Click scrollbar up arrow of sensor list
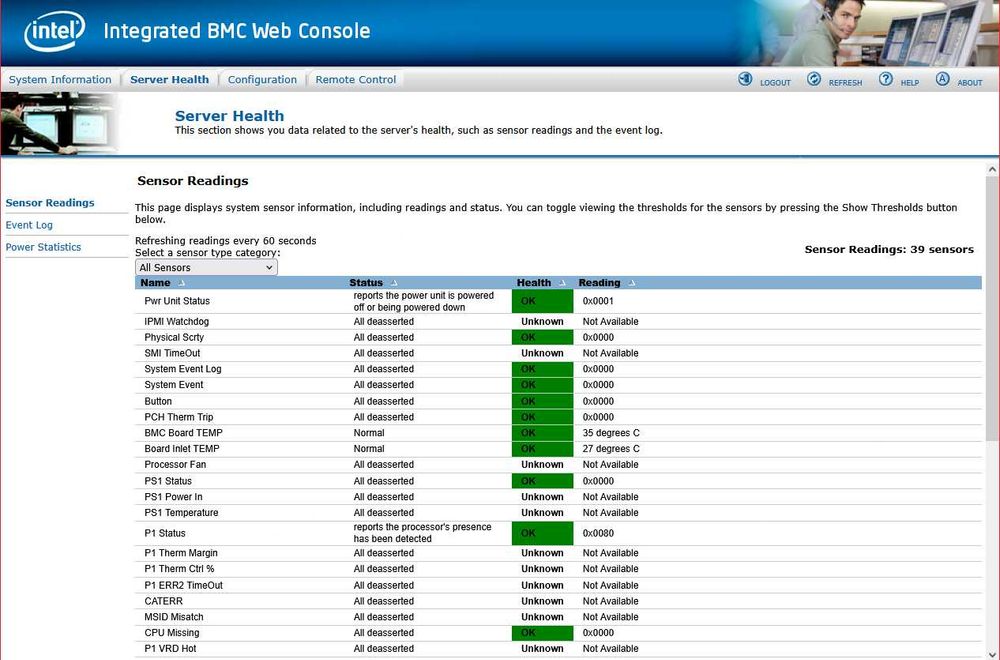Viewport: 1000px width, 660px height. pyautogui.click(x=992, y=170)
